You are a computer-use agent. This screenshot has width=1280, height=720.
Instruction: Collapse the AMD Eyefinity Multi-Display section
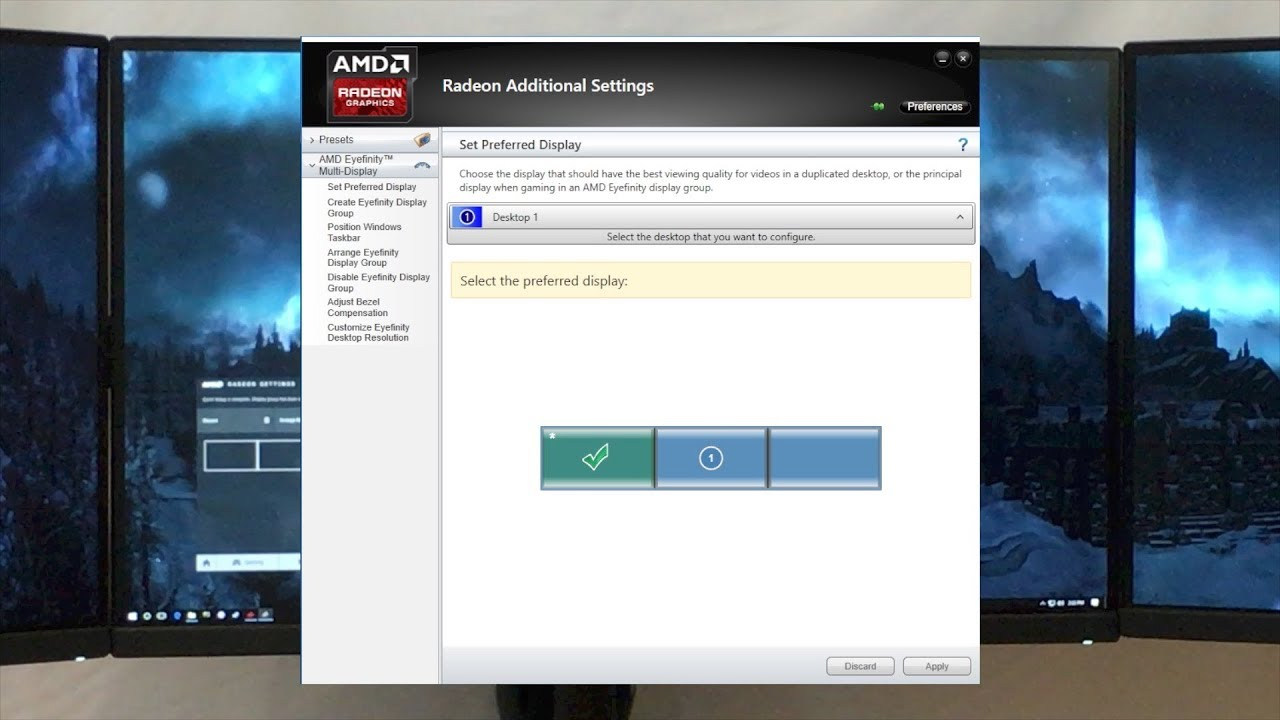[x=312, y=165]
